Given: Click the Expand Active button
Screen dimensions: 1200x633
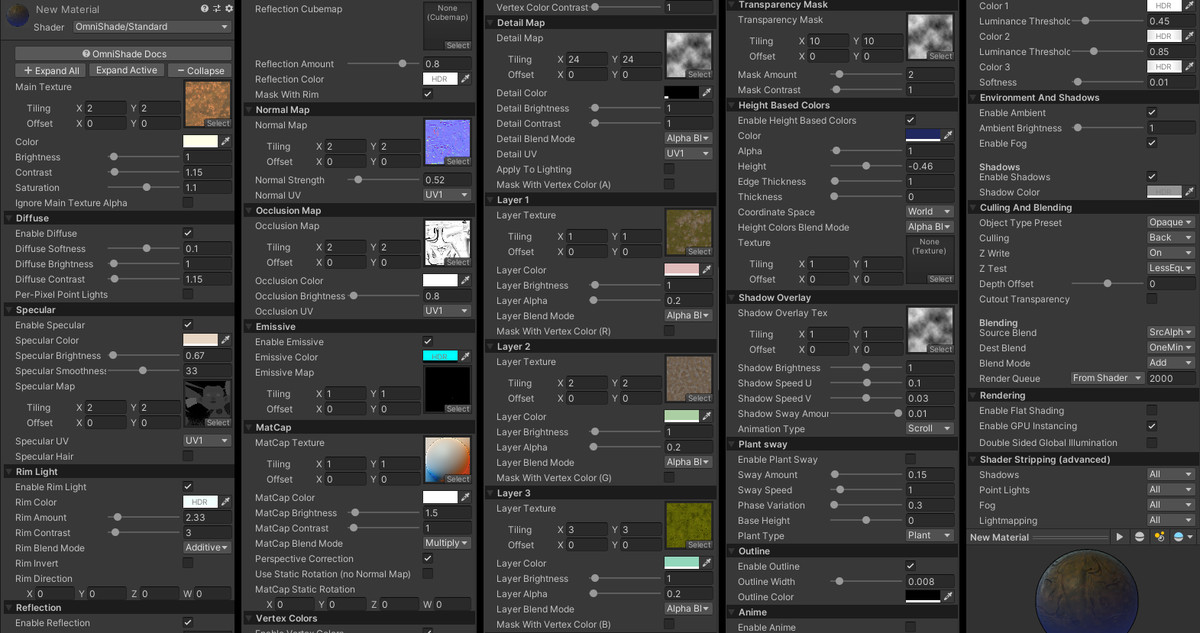Looking at the screenshot, I should tap(126, 71).
